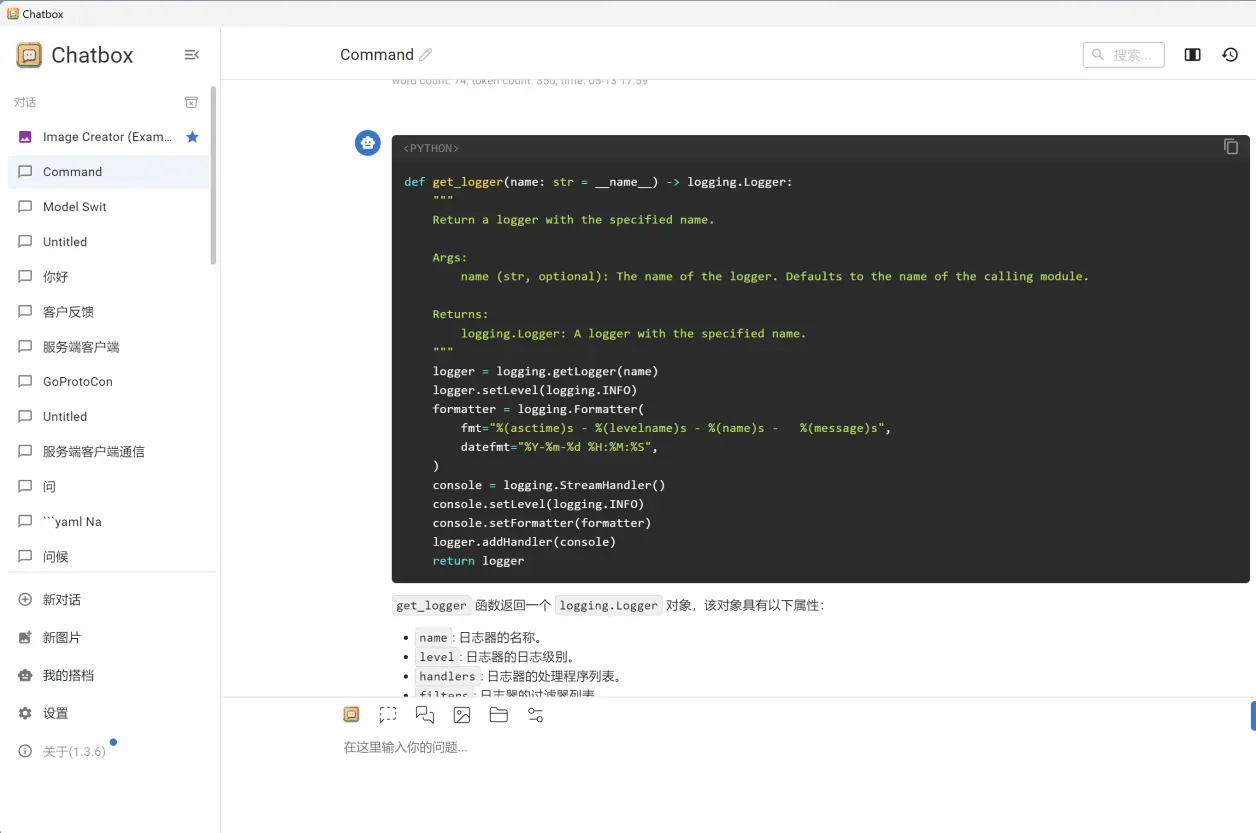Attach a file using folder icon
1256x833 pixels.
[x=499, y=715]
